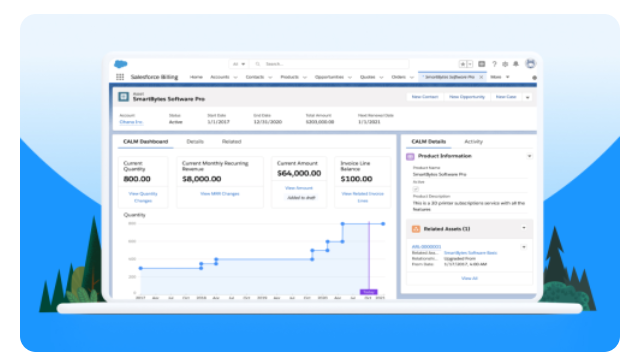Switch to the CALM Dashboard tab

pyautogui.click(x=145, y=141)
